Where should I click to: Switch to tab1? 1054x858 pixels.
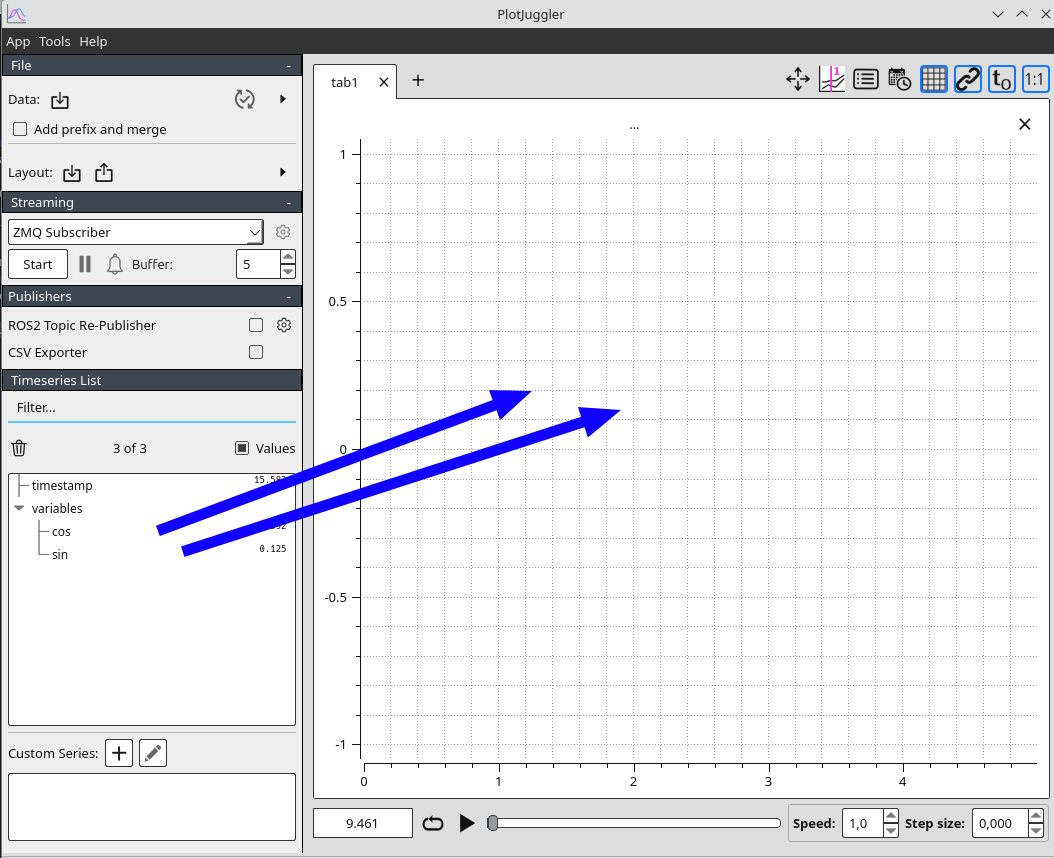(344, 82)
